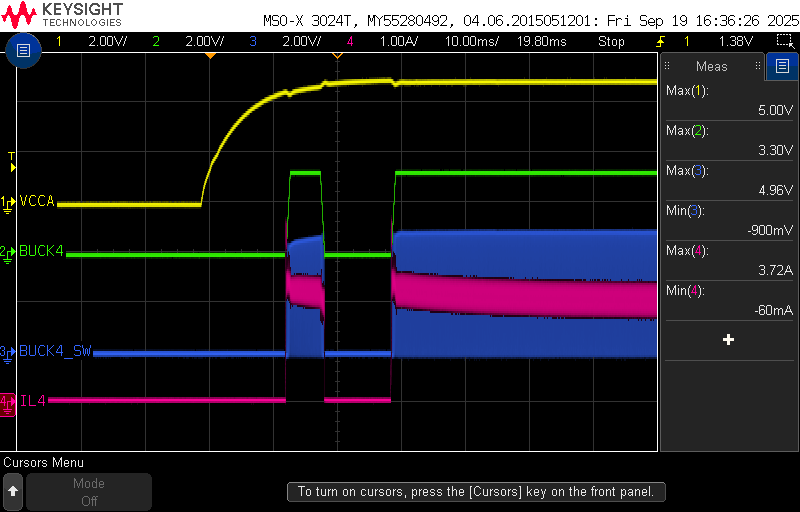This screenshot has height=512, width=800.
Task: Click the BUCK4_SW channel label
Action: 55,351
